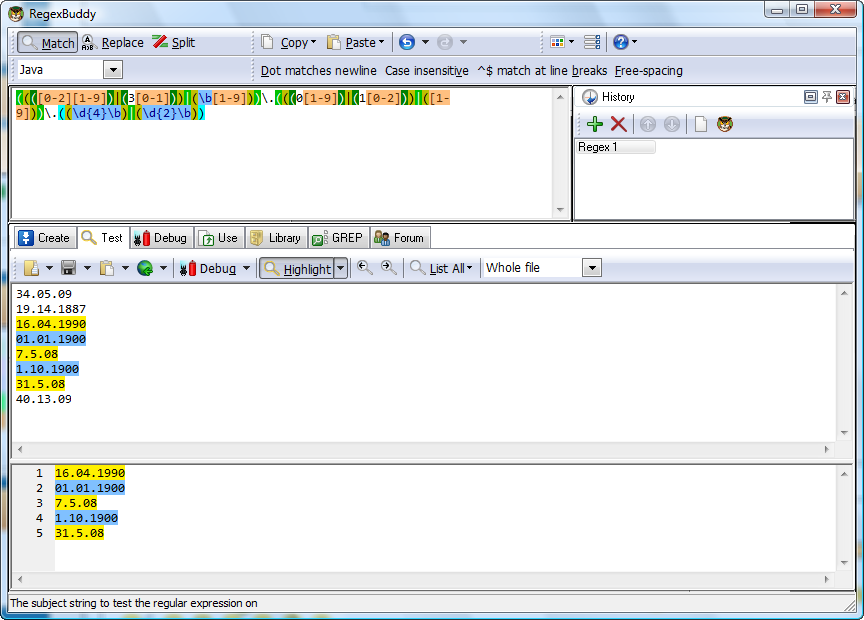This screenshot has width=864, height=620.
Task: Toggle Case insensitive option
Action: [426, 71]
